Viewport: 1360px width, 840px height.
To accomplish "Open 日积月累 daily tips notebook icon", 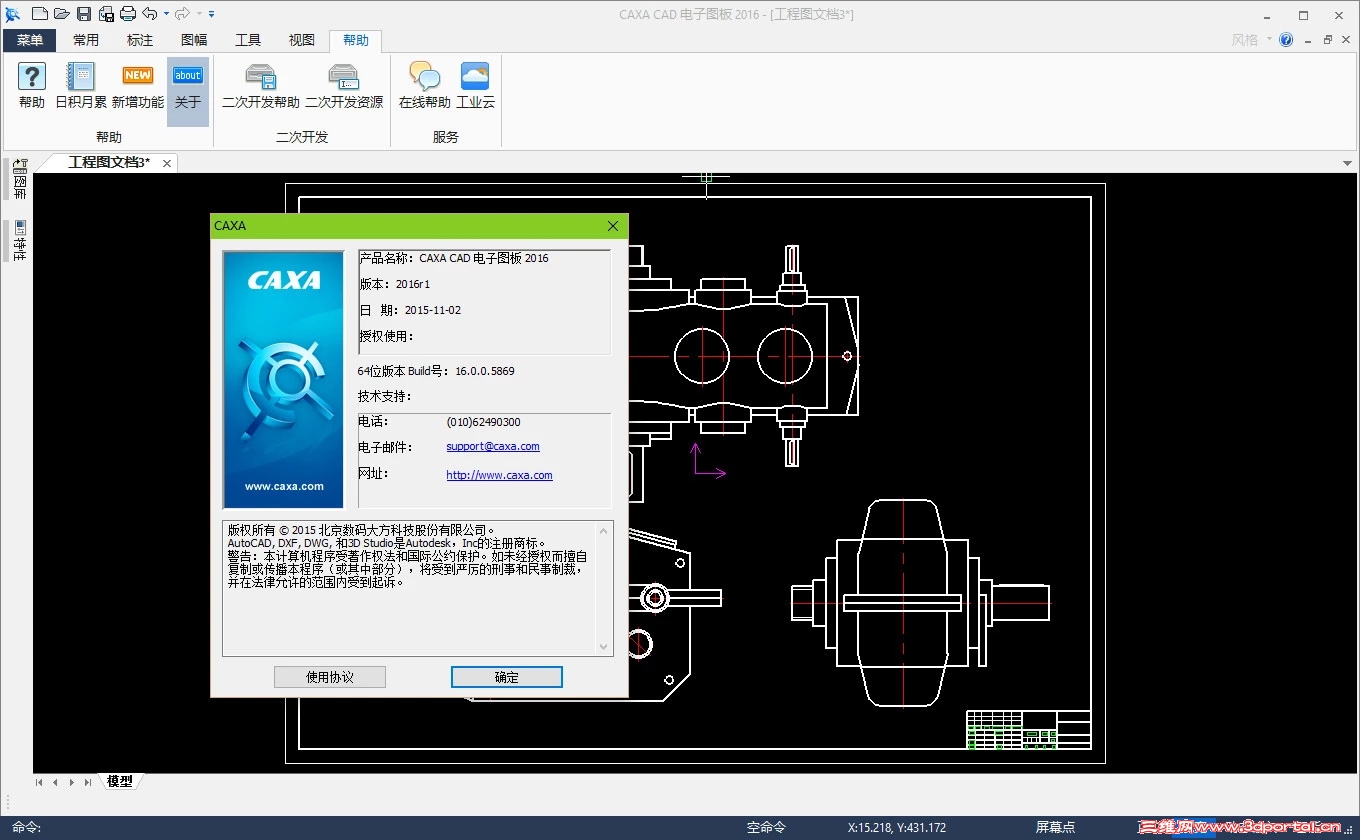I will click(81, 86).
